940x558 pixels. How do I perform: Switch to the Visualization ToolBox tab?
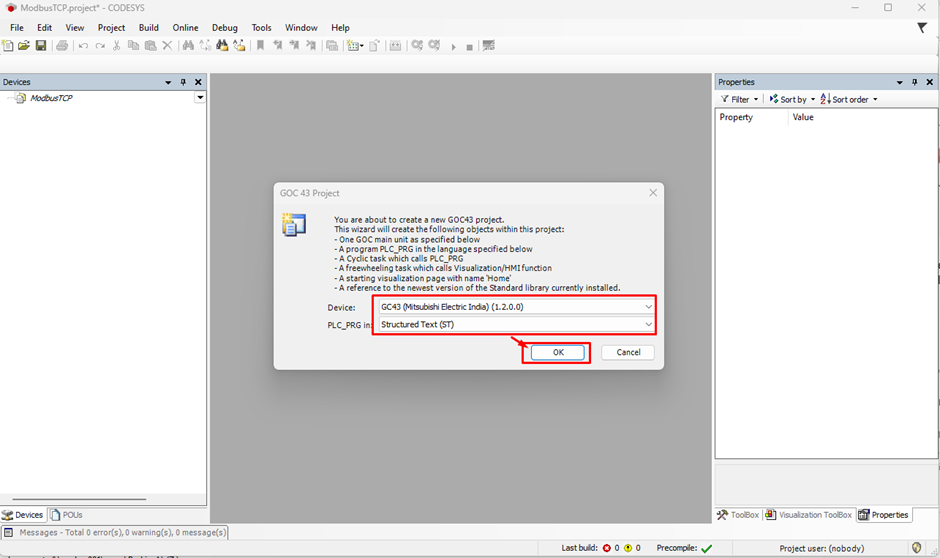point(808,515)
